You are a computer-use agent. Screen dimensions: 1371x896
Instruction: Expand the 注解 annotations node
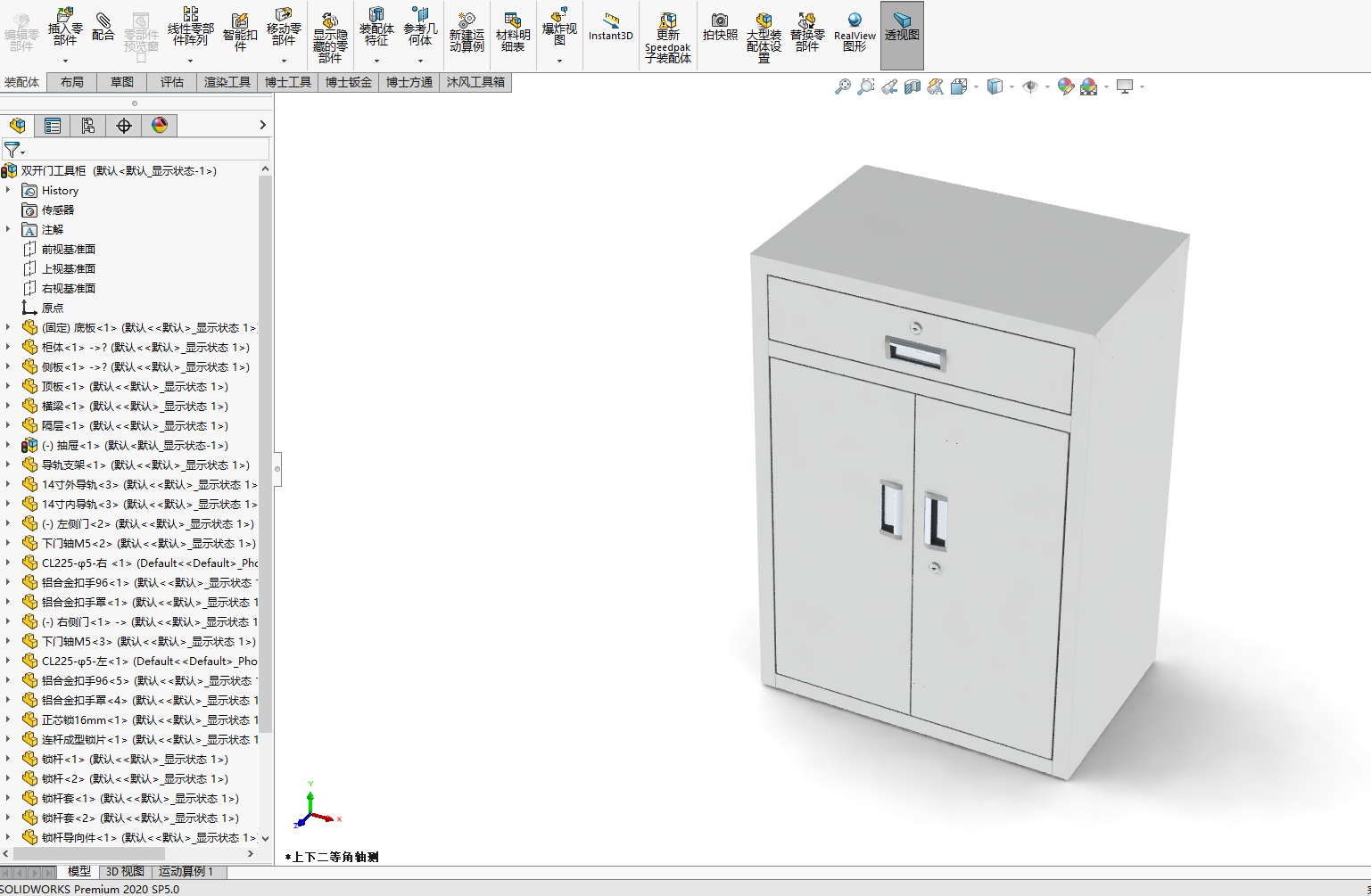(8, 229)
